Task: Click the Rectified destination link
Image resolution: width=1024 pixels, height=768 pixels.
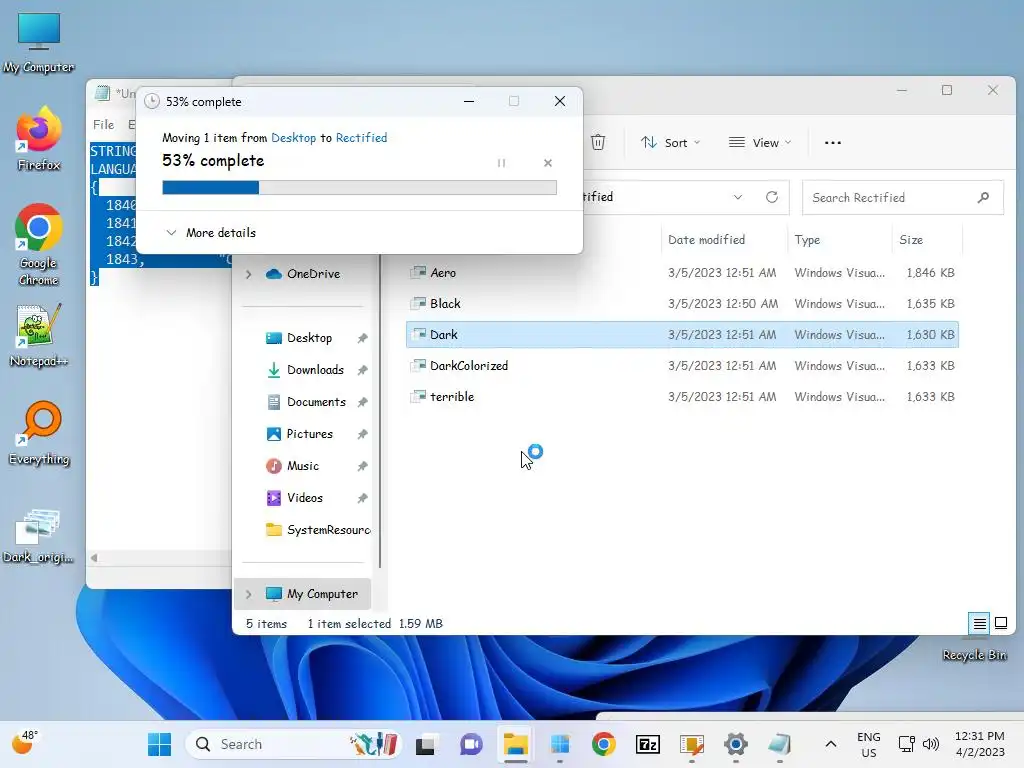Action: pos(361,138)
